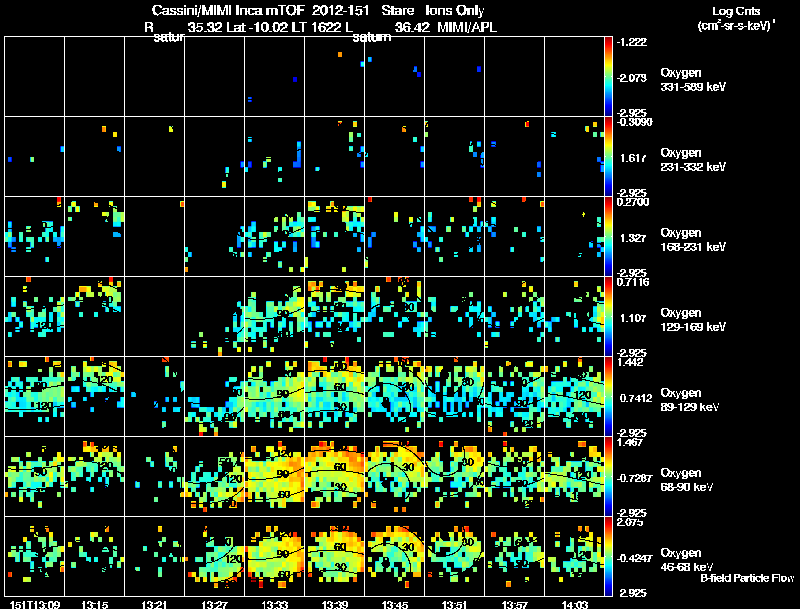This screenshot has width=800, height=609.
Task: Click the '1.617' colorbar value
Action: pos(633,158)
